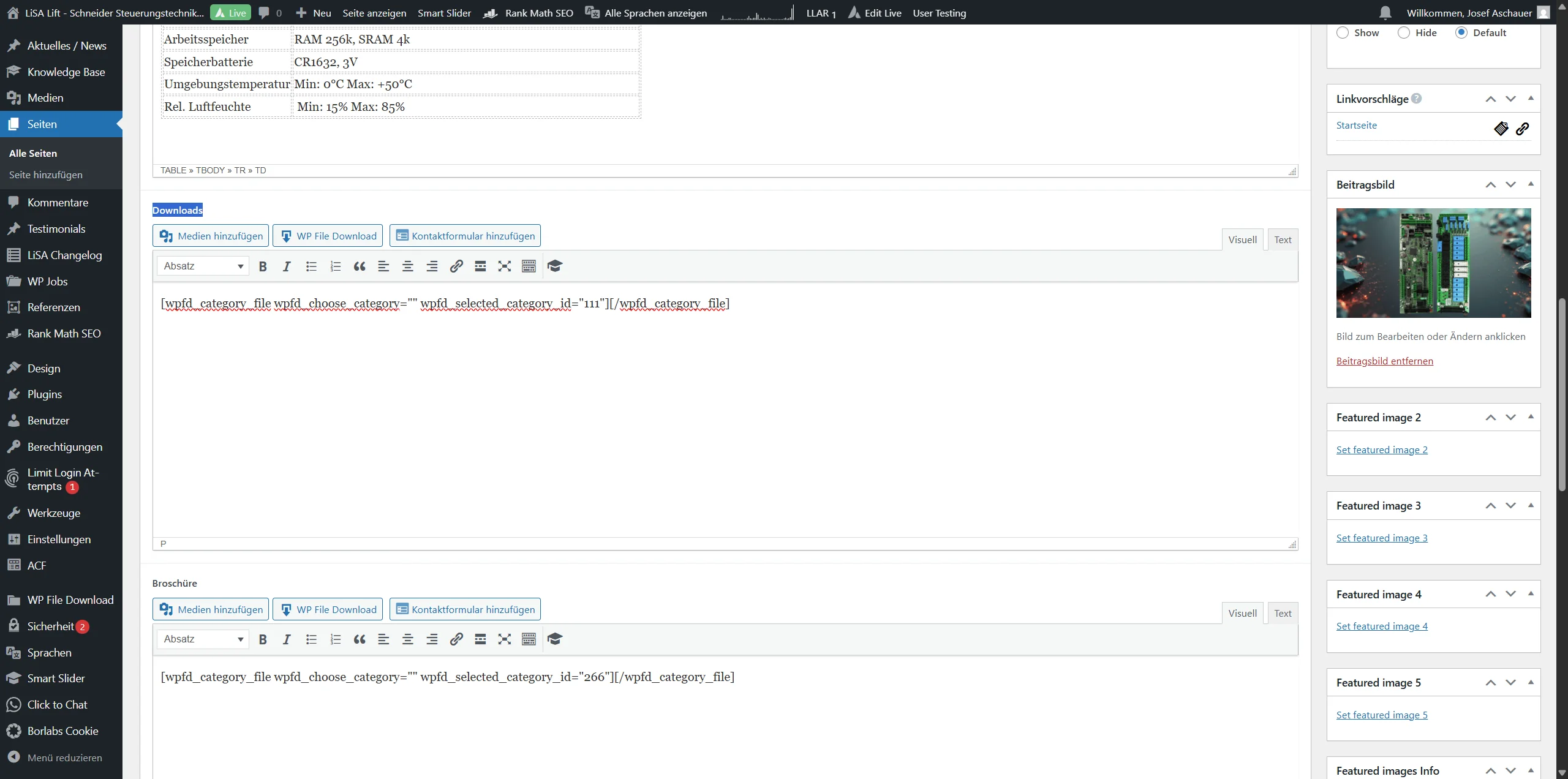Image resolution: width=1568 pixels, height=779 pixels.
Task: Click the Set featured image 2 link
Action: coord(1382,450)
